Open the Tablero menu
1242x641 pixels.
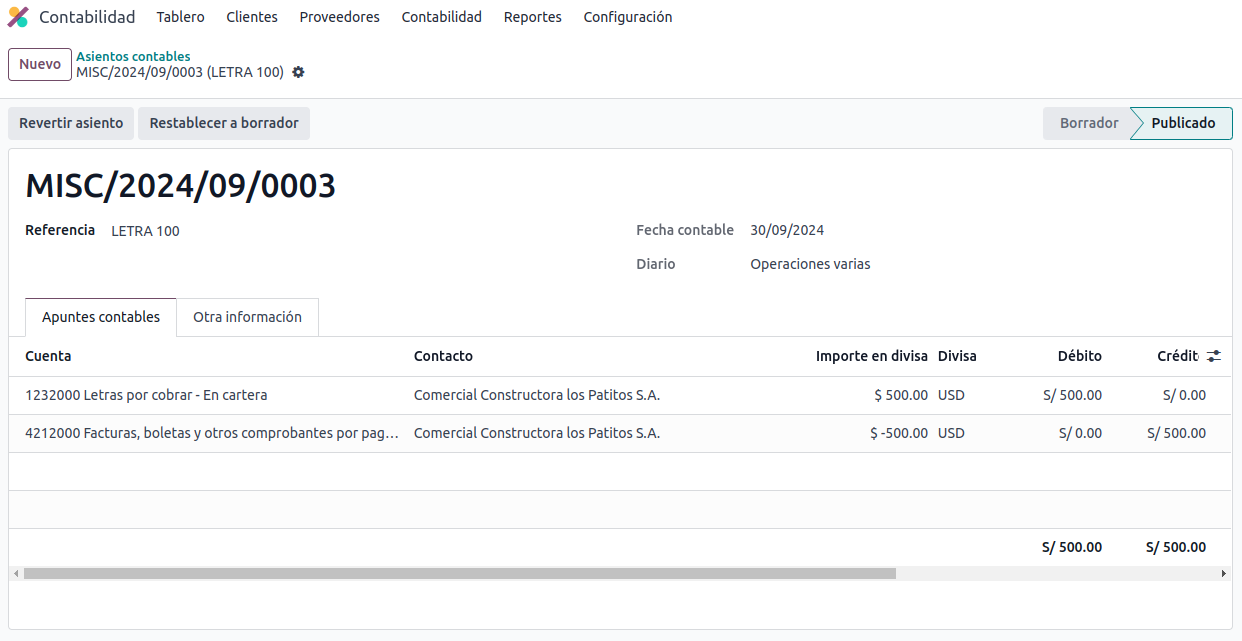[181, 17]
